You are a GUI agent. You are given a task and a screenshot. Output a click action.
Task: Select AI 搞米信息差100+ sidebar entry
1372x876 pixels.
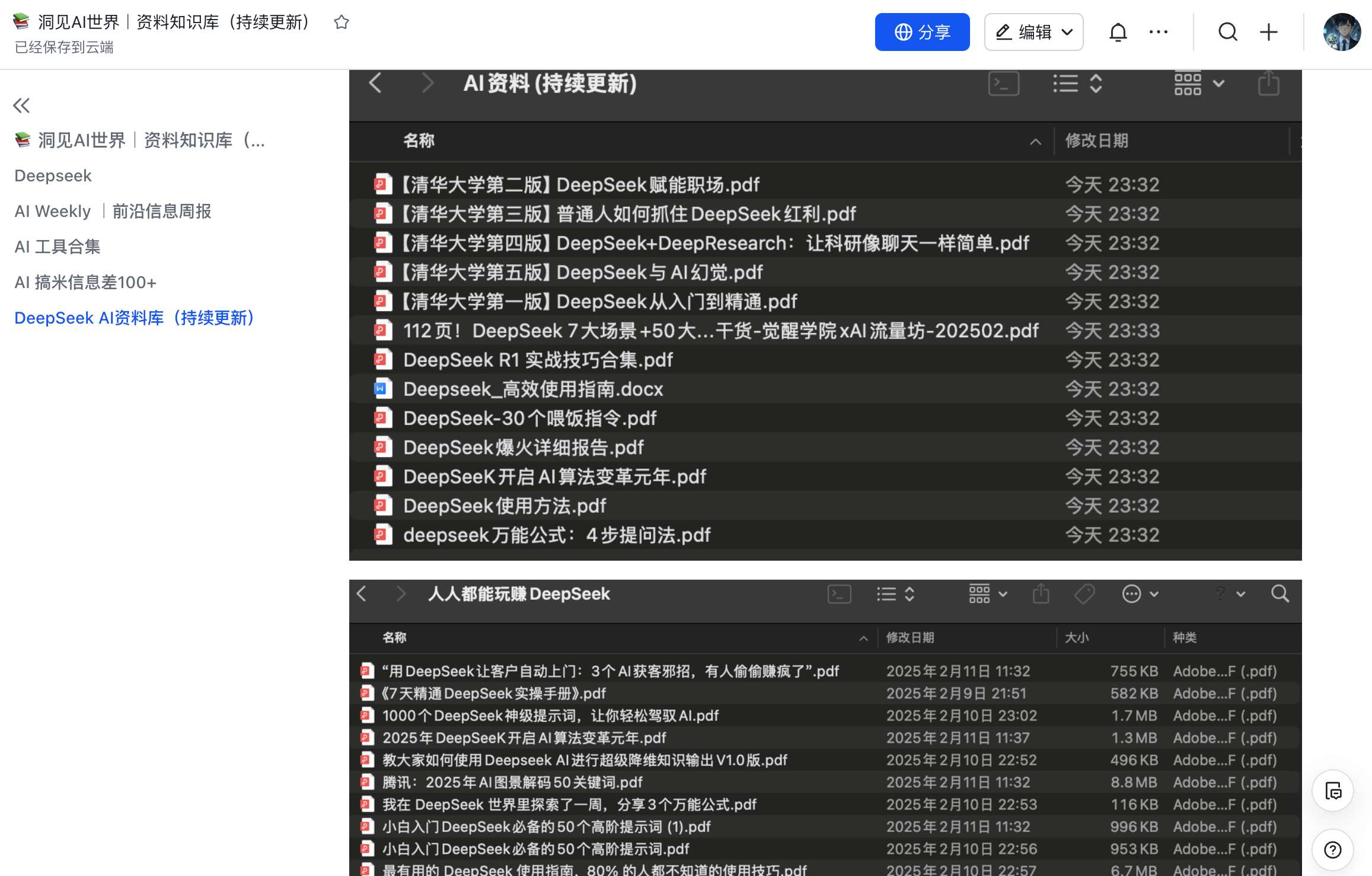85,283
